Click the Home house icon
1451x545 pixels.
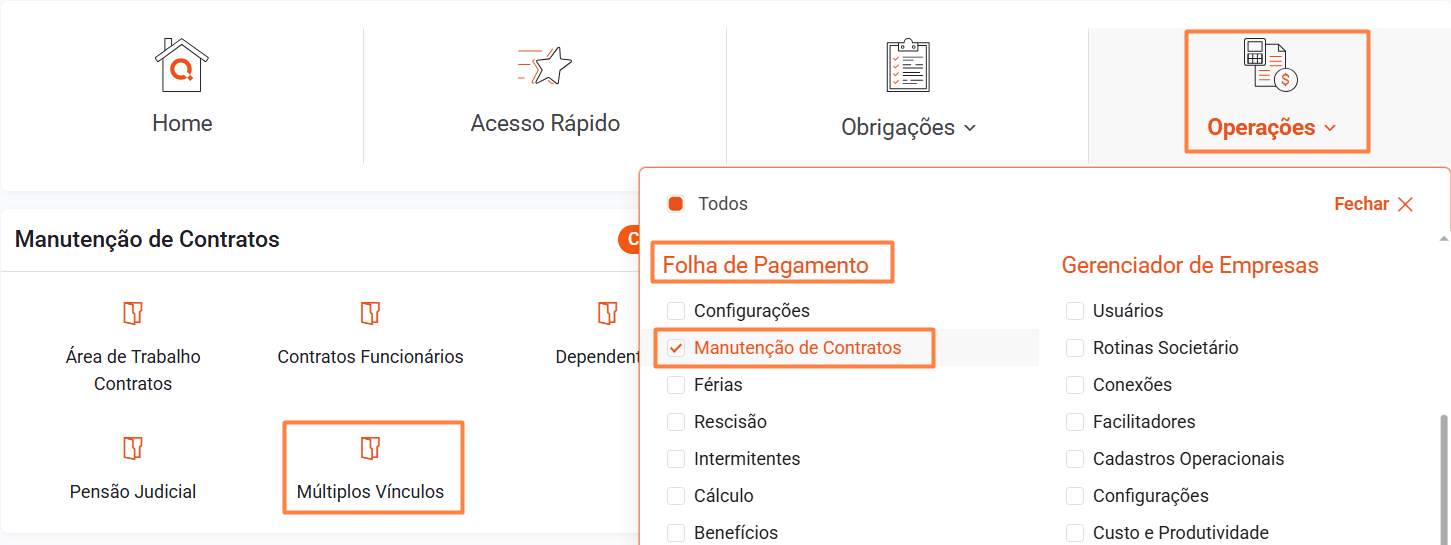[182, 65]
